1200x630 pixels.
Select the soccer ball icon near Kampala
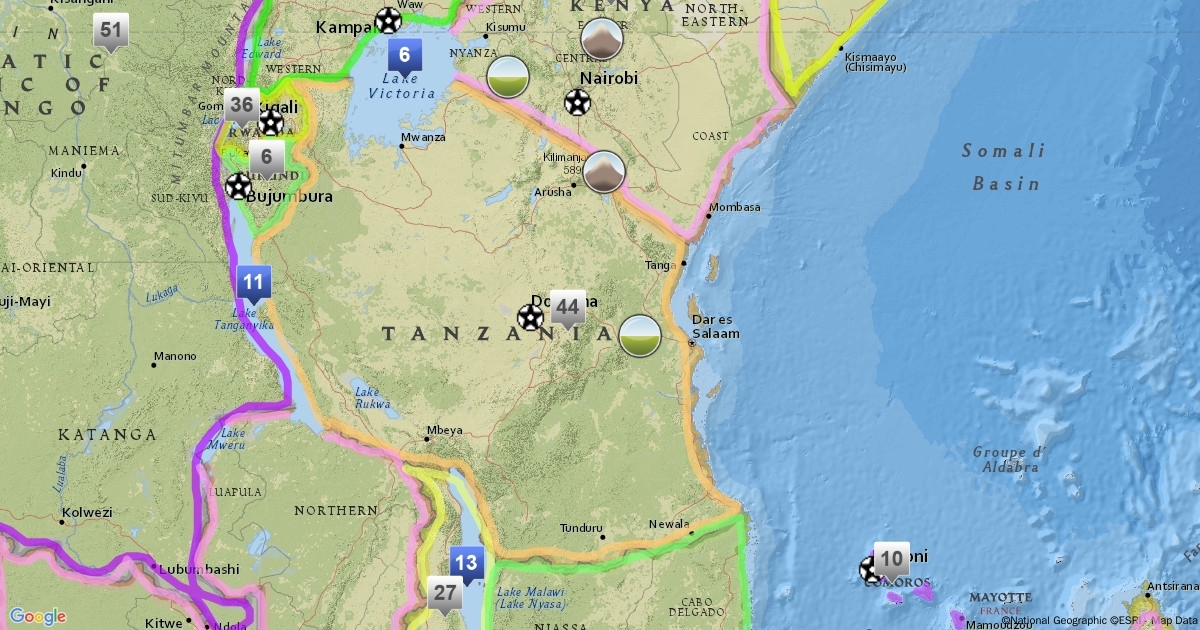pyautogui.click(x=388, y=20)
